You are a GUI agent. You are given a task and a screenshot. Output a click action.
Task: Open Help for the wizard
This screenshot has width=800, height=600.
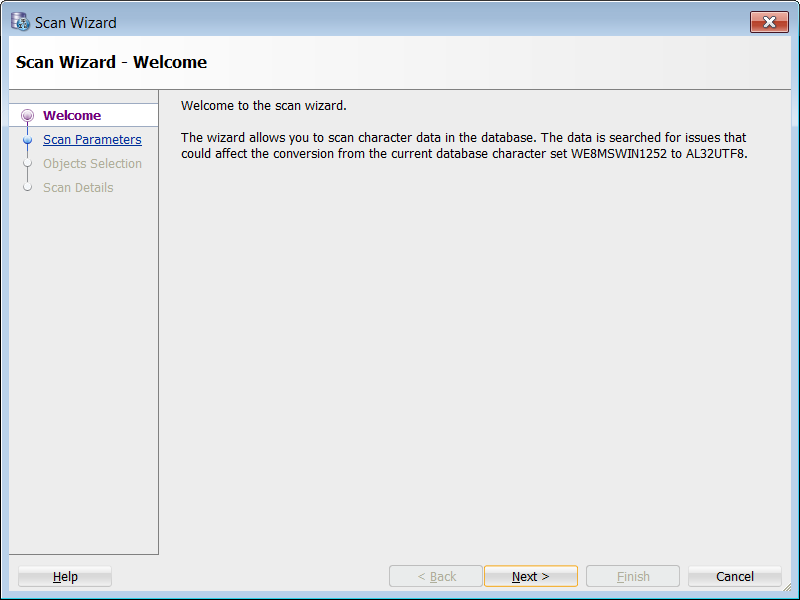tap(65, 577)
